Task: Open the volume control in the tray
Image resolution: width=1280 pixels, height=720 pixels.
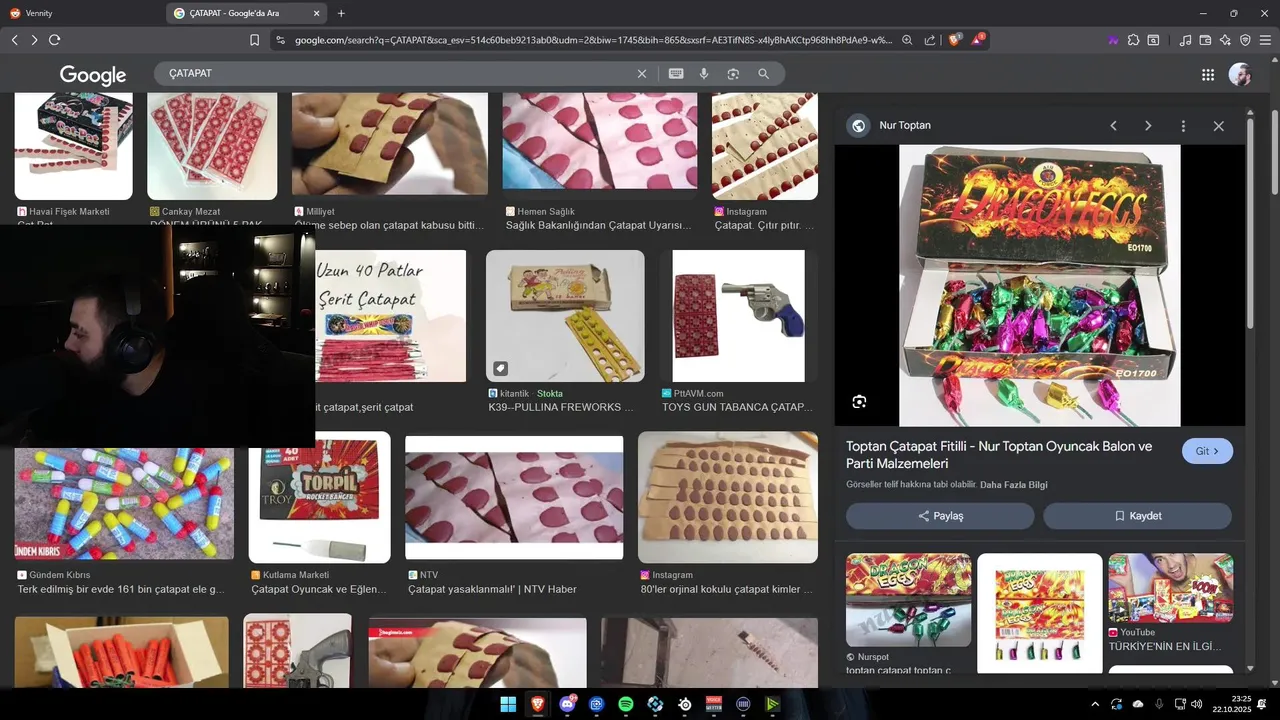Action: tap(1197, 704)
